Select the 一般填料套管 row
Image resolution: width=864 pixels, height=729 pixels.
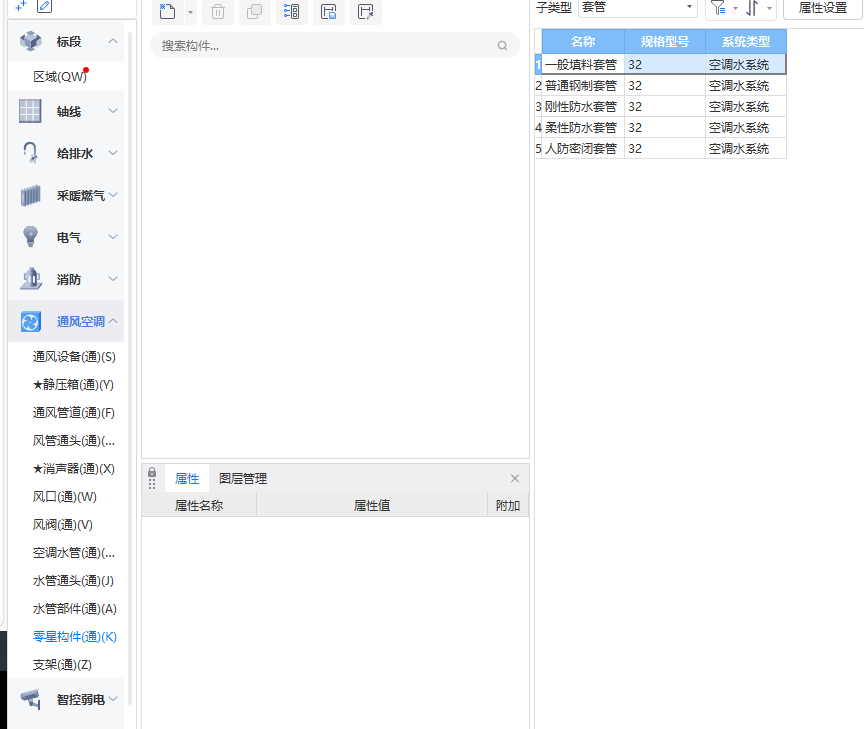[x=660, y=64]
